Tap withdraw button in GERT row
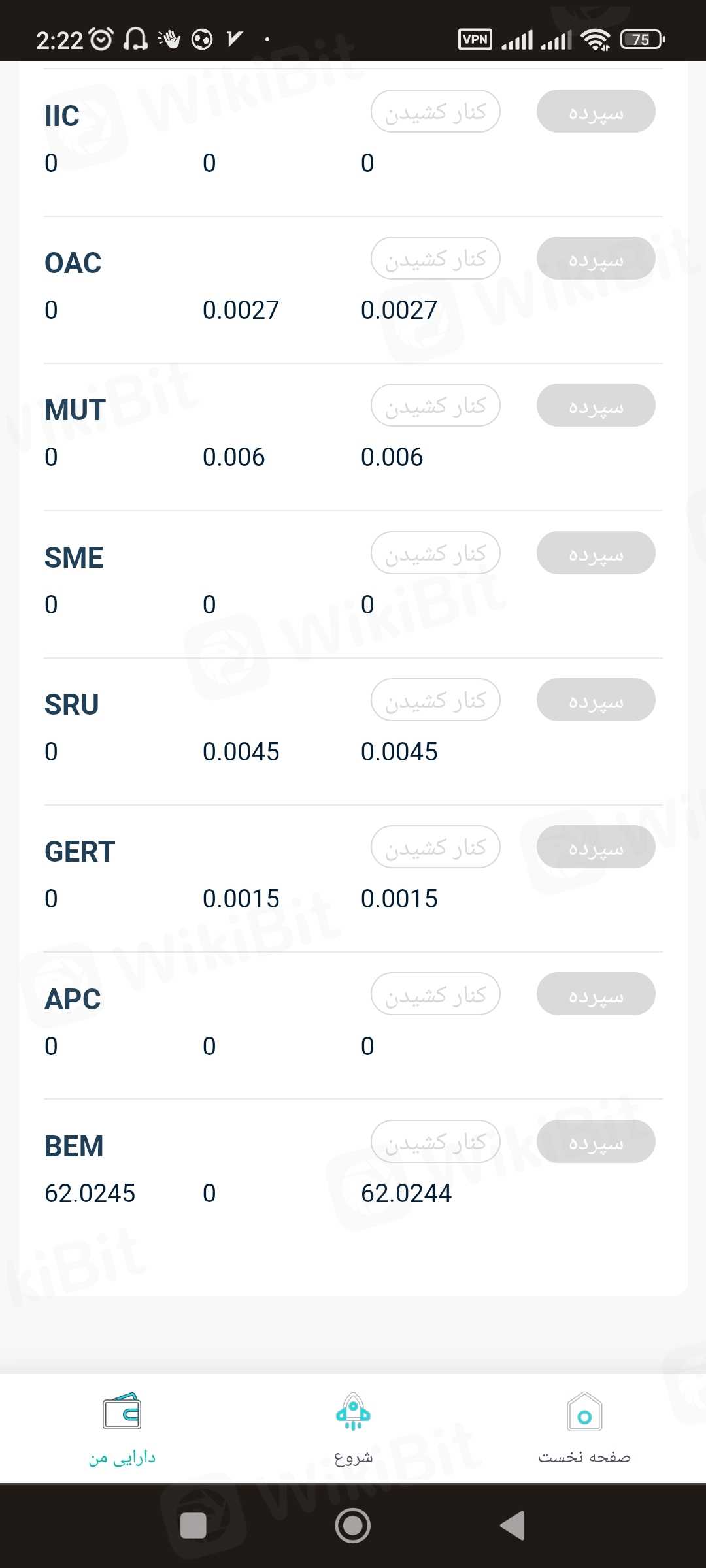Image resolution: width=706 pixels, height=1568 pixels. [x=435, y=847]
